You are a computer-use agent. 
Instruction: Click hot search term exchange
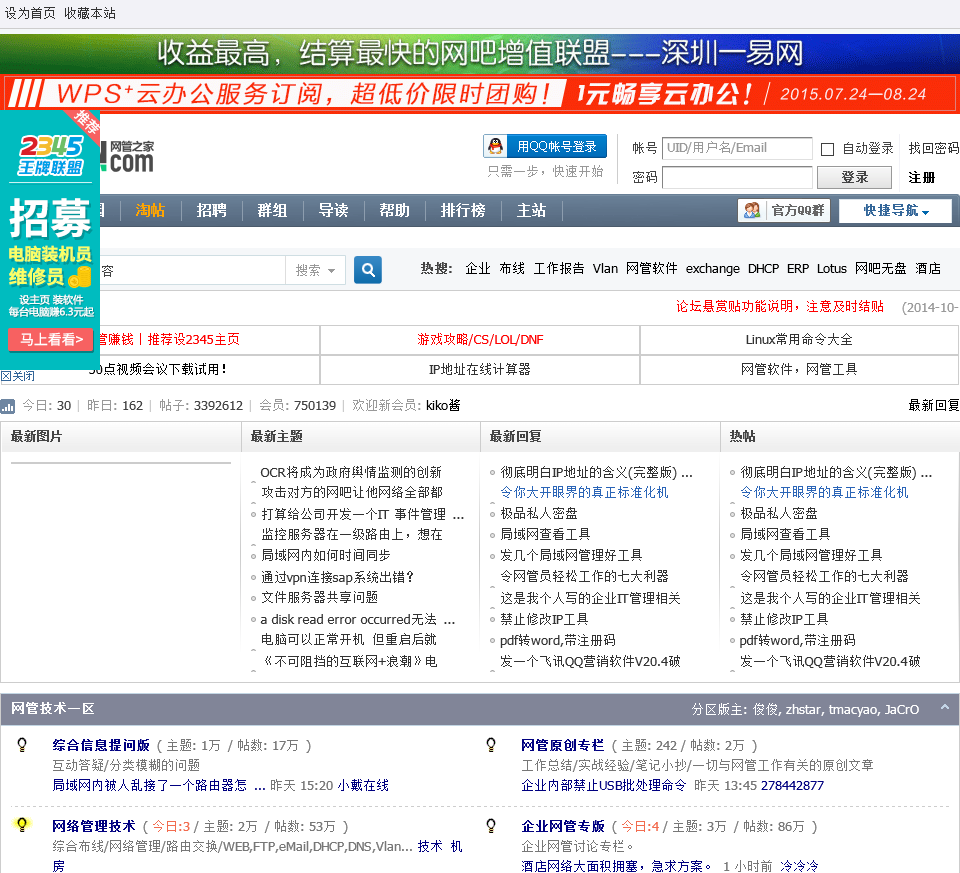point(713,269)
